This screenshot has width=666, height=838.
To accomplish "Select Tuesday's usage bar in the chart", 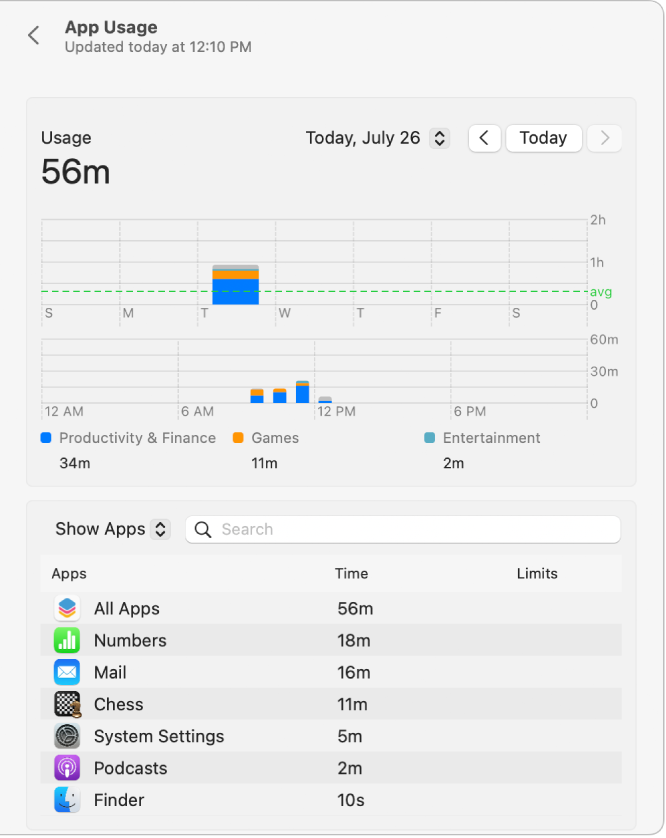I will click(x=236, y=285).
